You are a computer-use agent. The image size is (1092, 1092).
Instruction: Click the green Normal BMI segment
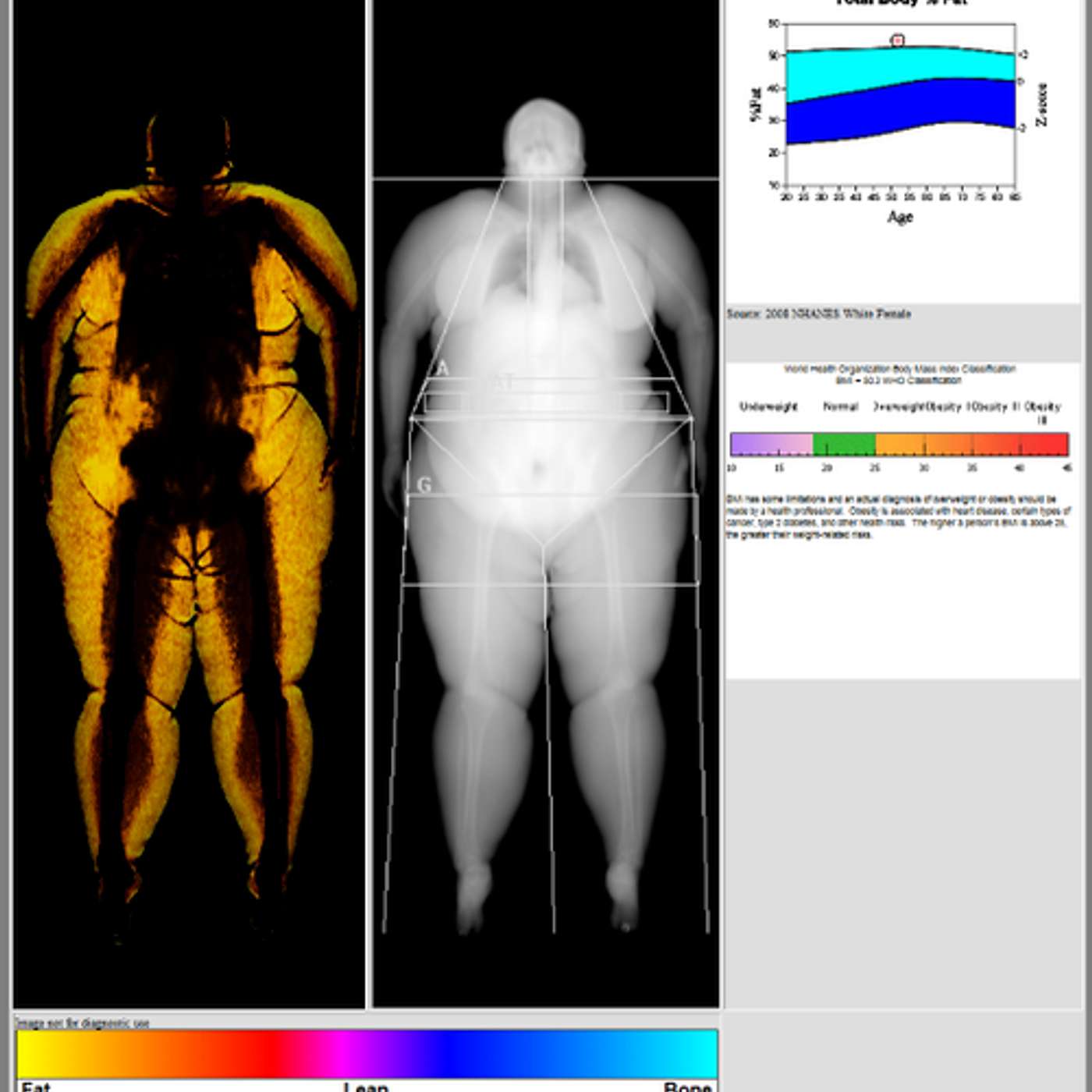pyautogui.click(x=844, y=445)
